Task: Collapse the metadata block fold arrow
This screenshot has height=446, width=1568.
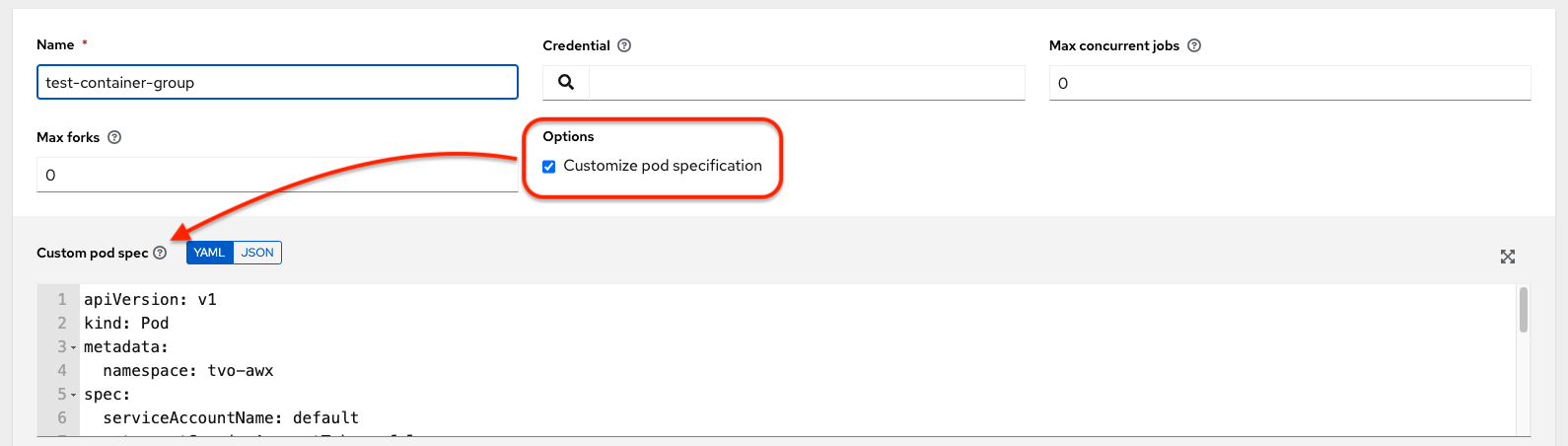Action: click(x=74, y=347)
